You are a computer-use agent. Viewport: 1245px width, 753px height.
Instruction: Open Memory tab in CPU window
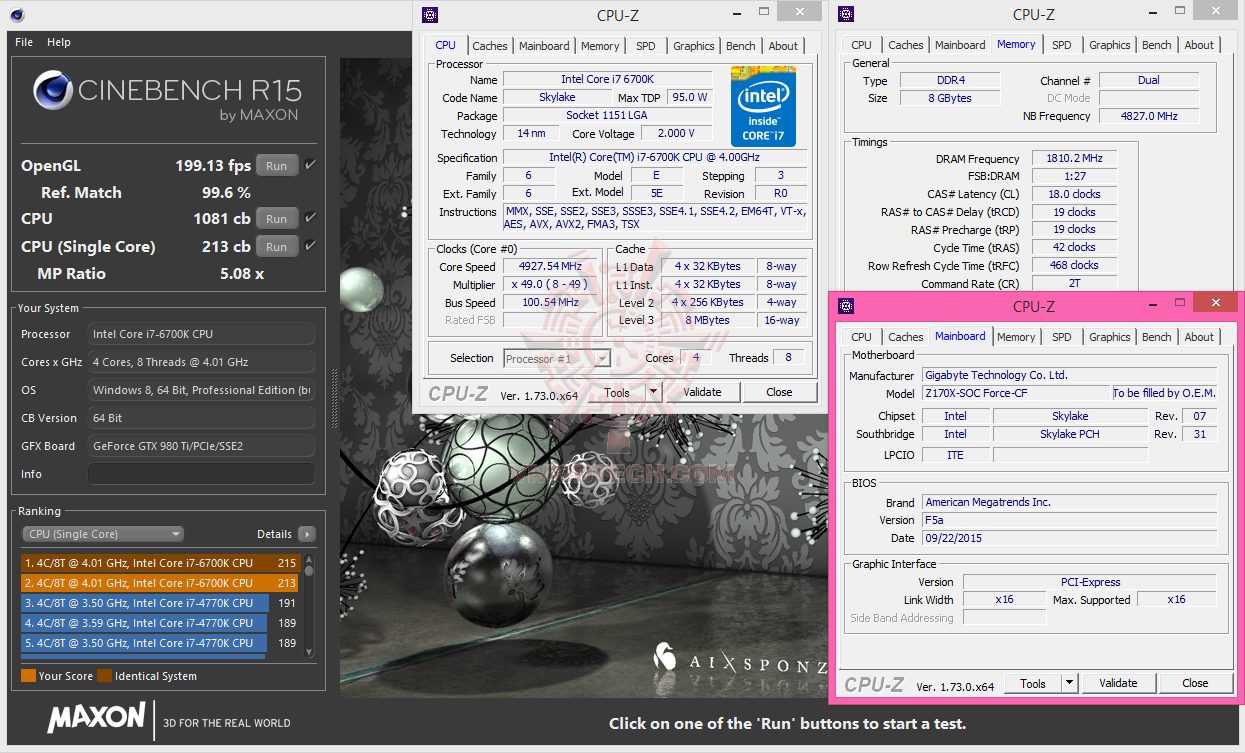pos(600,46)
